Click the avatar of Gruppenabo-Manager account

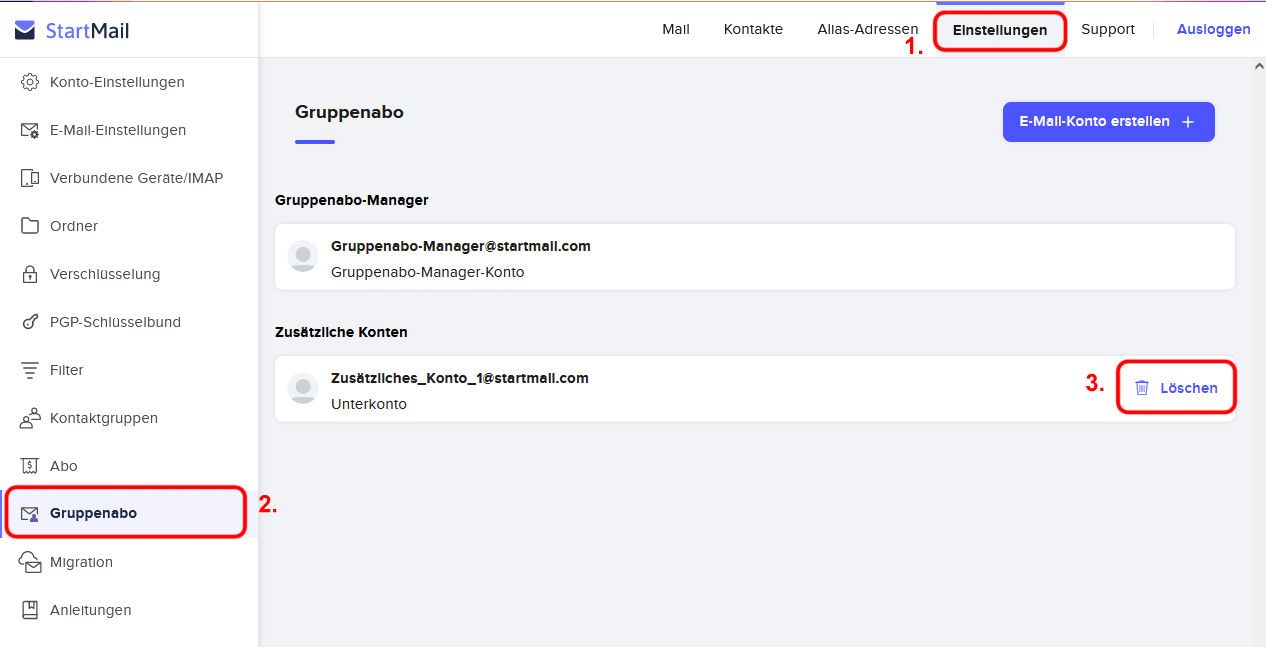303,256
